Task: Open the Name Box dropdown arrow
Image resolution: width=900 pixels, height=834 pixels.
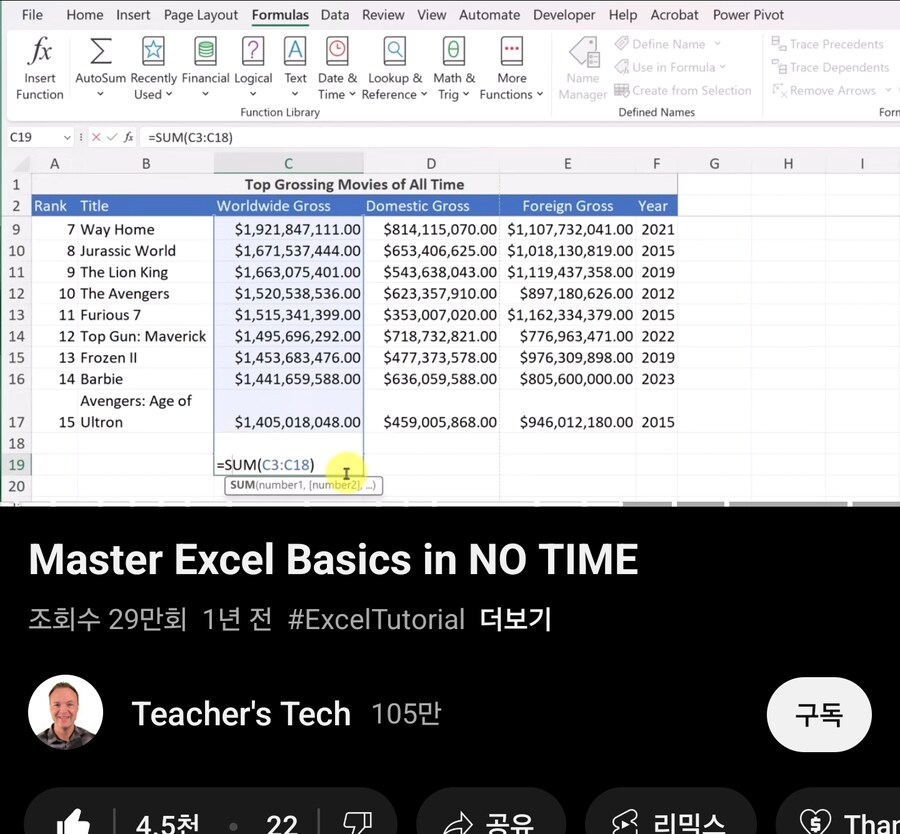Action: [x=67, y=137]
